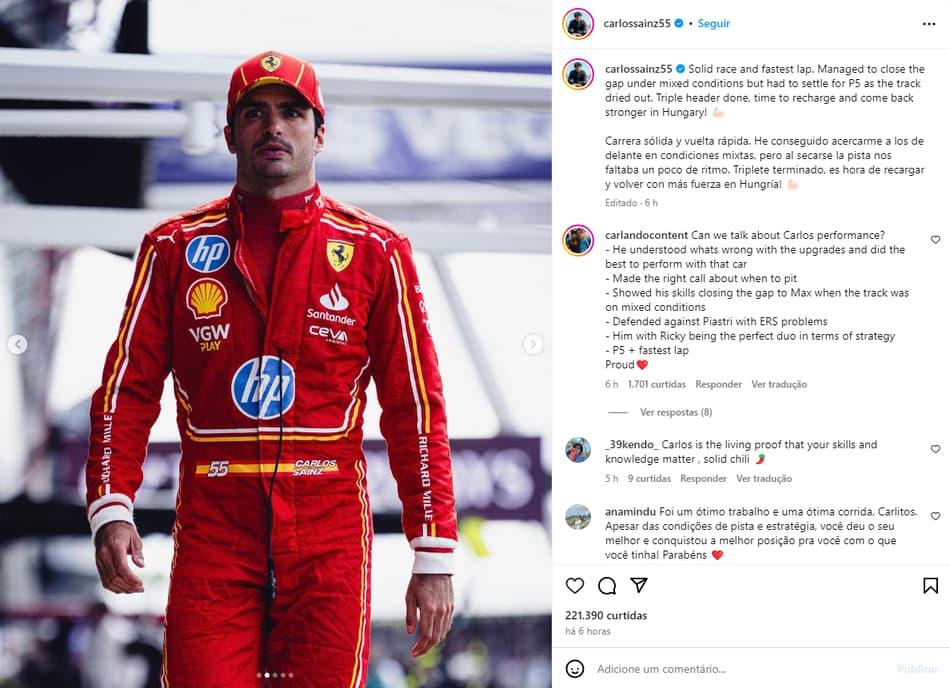Go to next photo arrow
The height and width of the screenshot is (688, 950).
(533, 344)
